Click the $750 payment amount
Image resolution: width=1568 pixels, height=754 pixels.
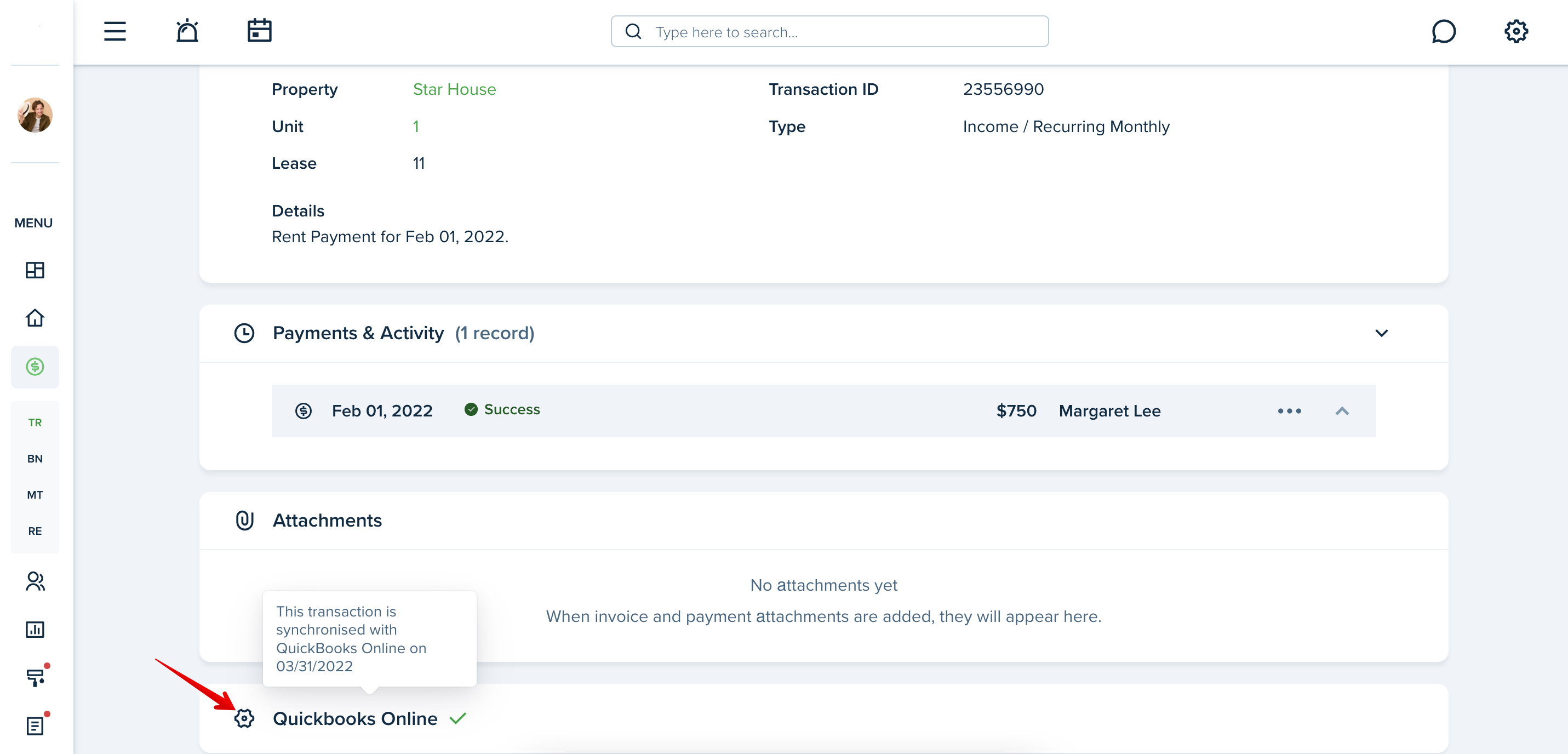pyautogui.click(x=1016, y=411)
